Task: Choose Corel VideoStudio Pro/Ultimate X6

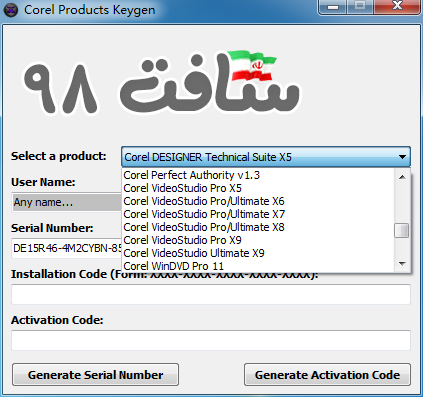Action: 259,201
